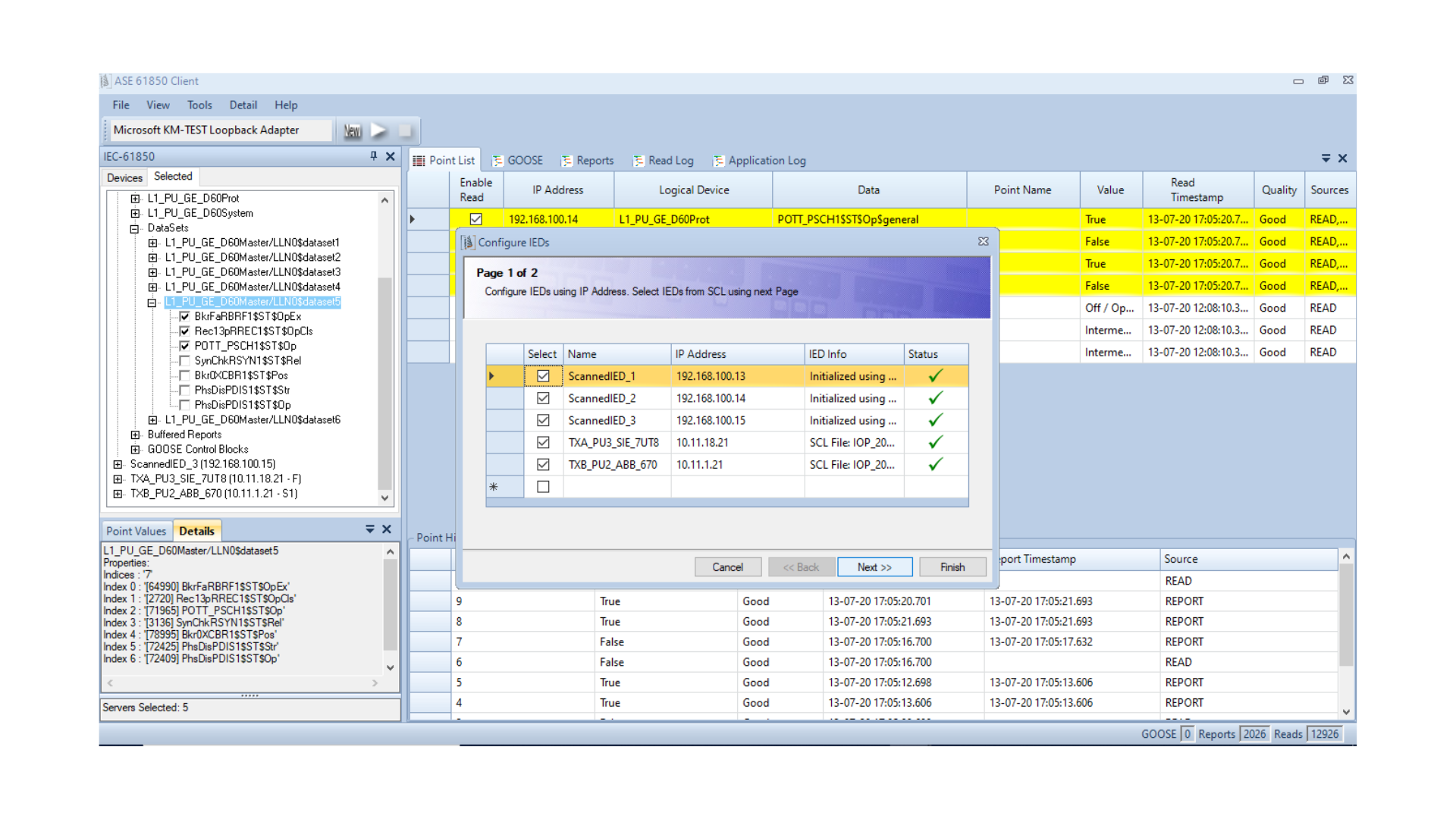Open the View menu
The image size is (1456, 819).
pos(158,105)
